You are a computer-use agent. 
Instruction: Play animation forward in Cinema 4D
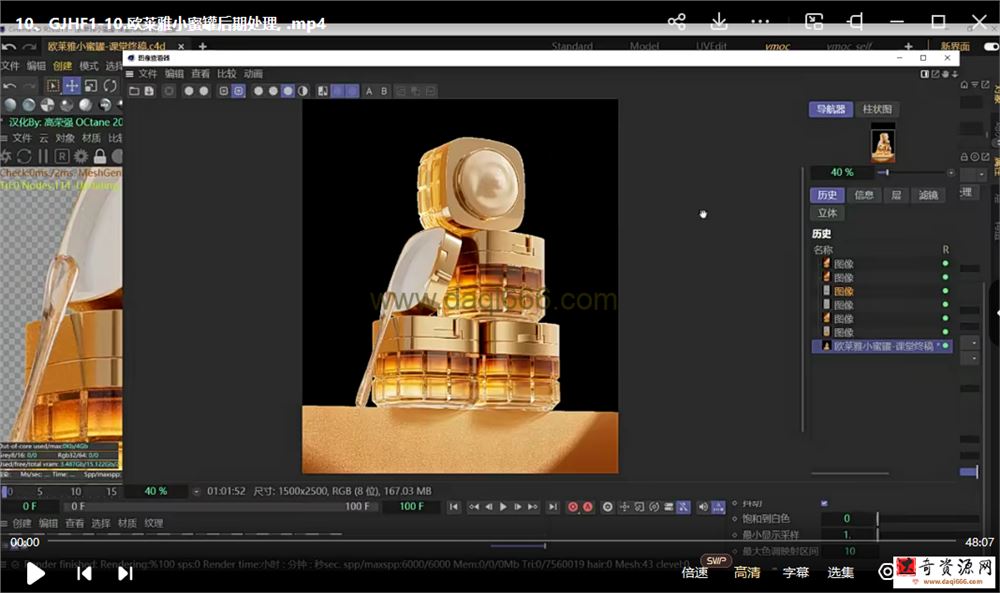(x=503, y=507)
